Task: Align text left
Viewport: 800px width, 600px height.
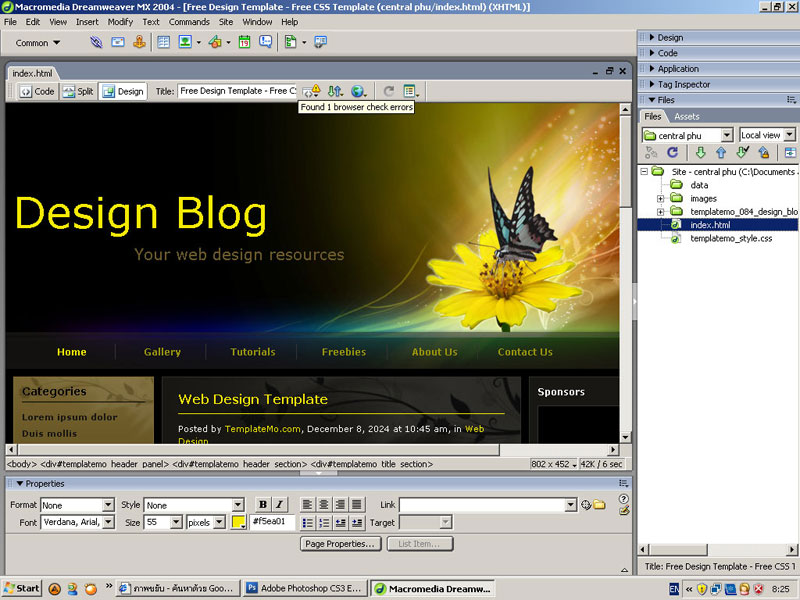Action: point(307,505)
